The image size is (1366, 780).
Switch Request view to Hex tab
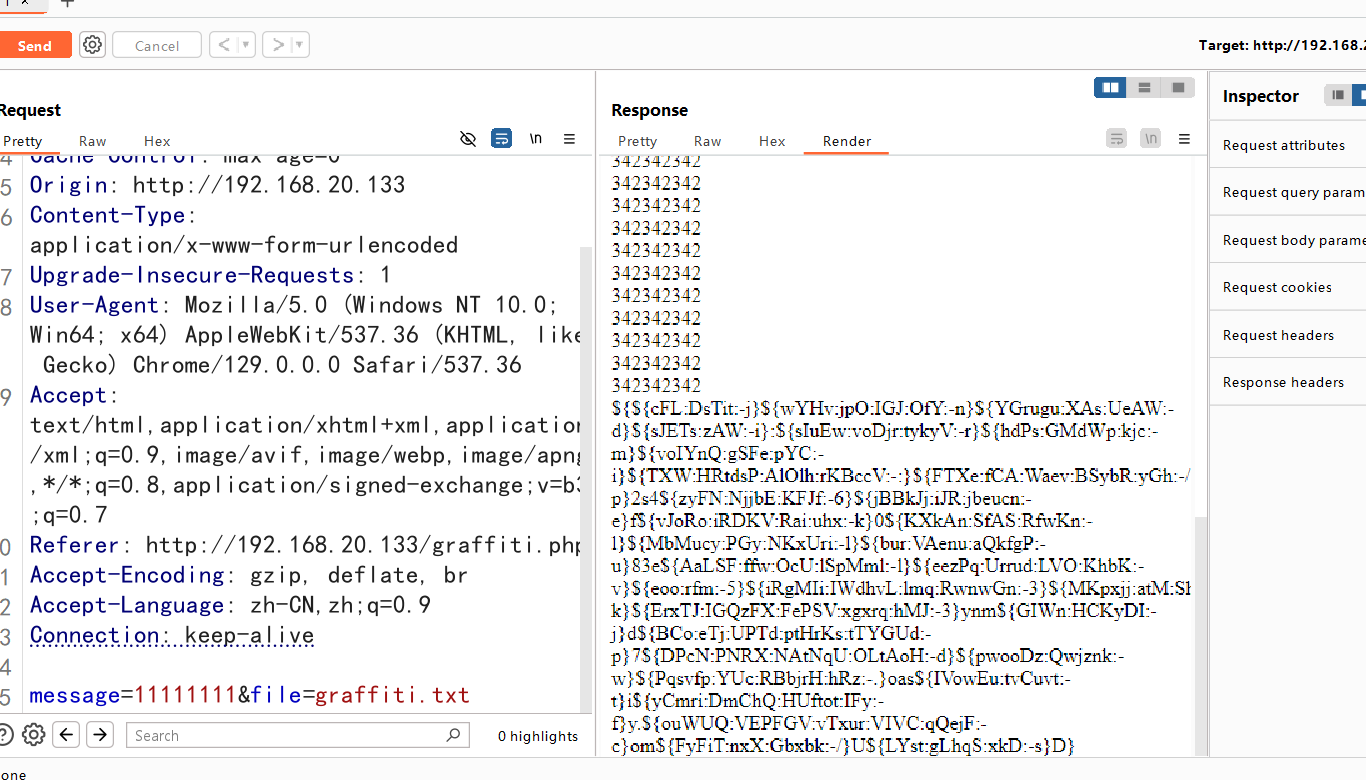(157, 141)
